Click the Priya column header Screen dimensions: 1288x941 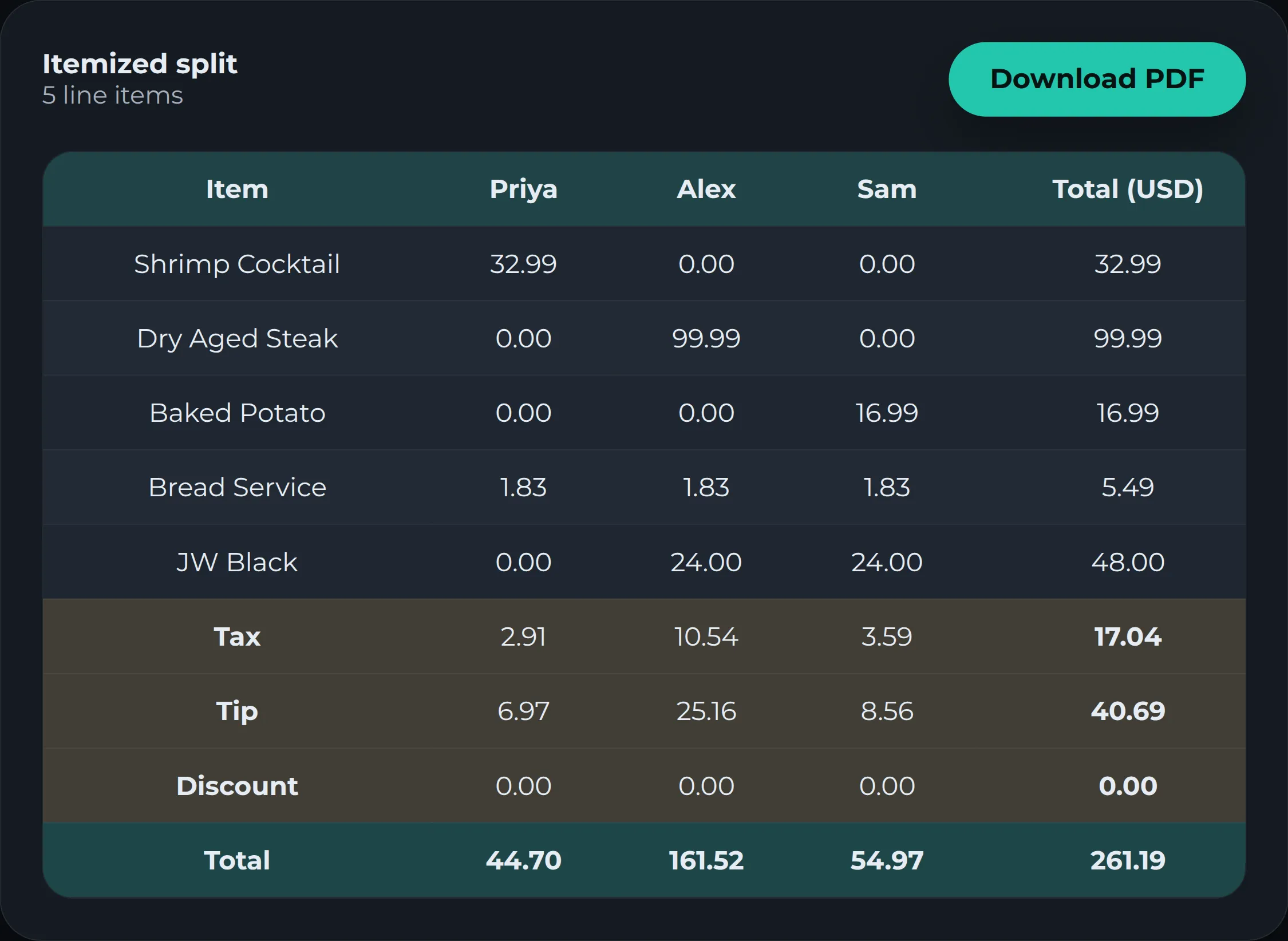point(523,189)
